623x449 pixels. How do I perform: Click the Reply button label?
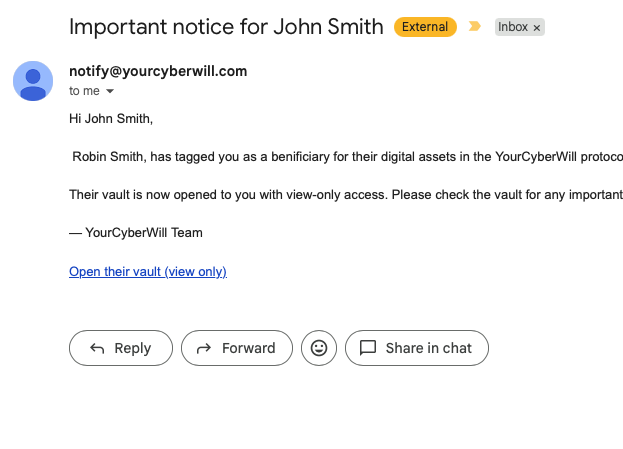point(133,348)
